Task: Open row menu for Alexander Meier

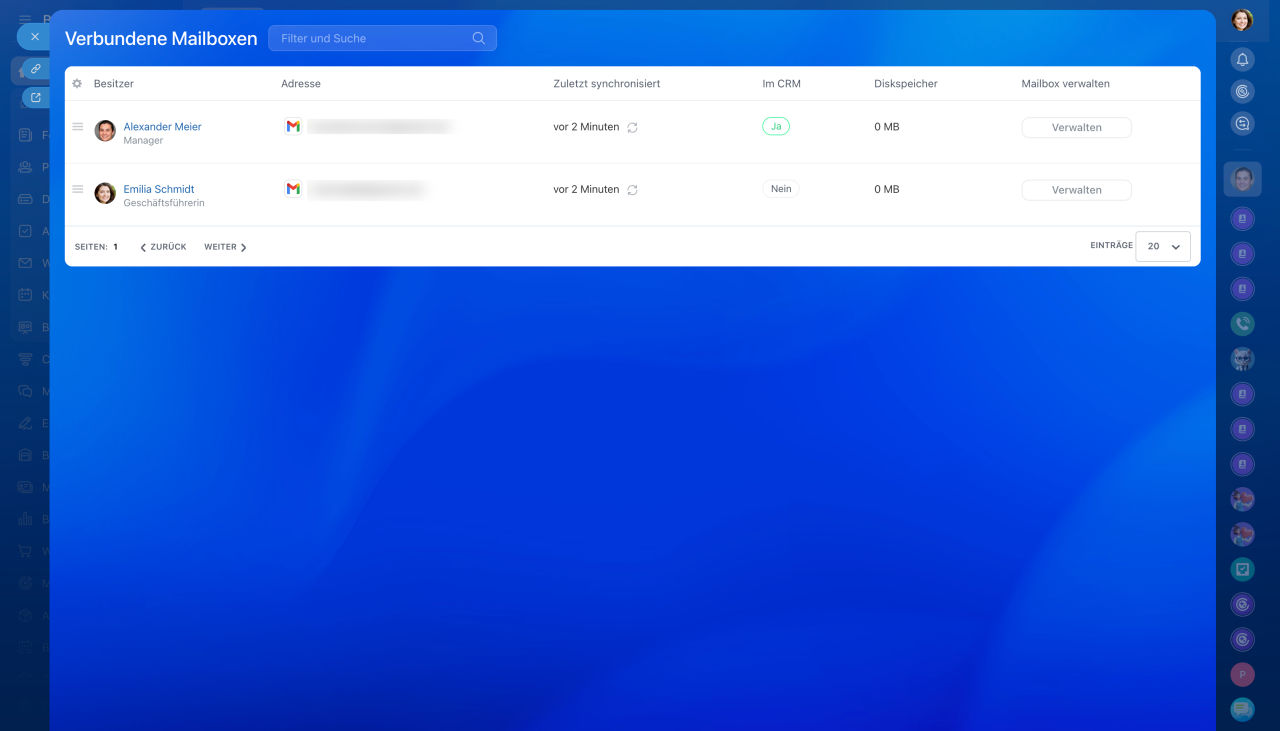Action: point(78,127)
